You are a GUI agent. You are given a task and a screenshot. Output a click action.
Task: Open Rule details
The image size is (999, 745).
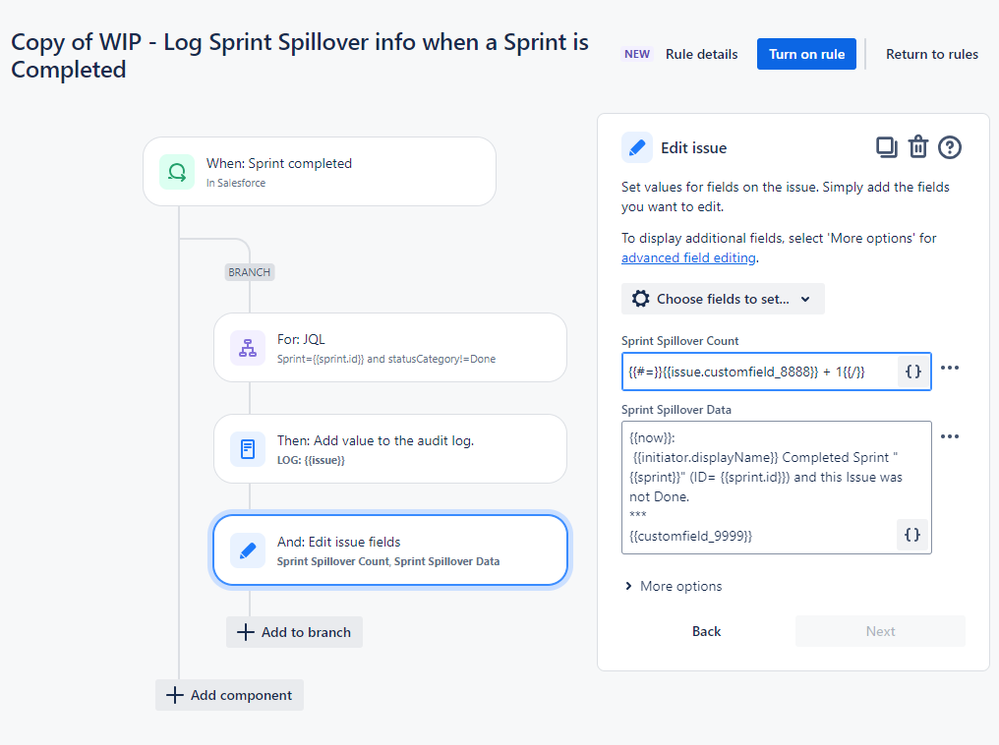[x=701, y=54]
